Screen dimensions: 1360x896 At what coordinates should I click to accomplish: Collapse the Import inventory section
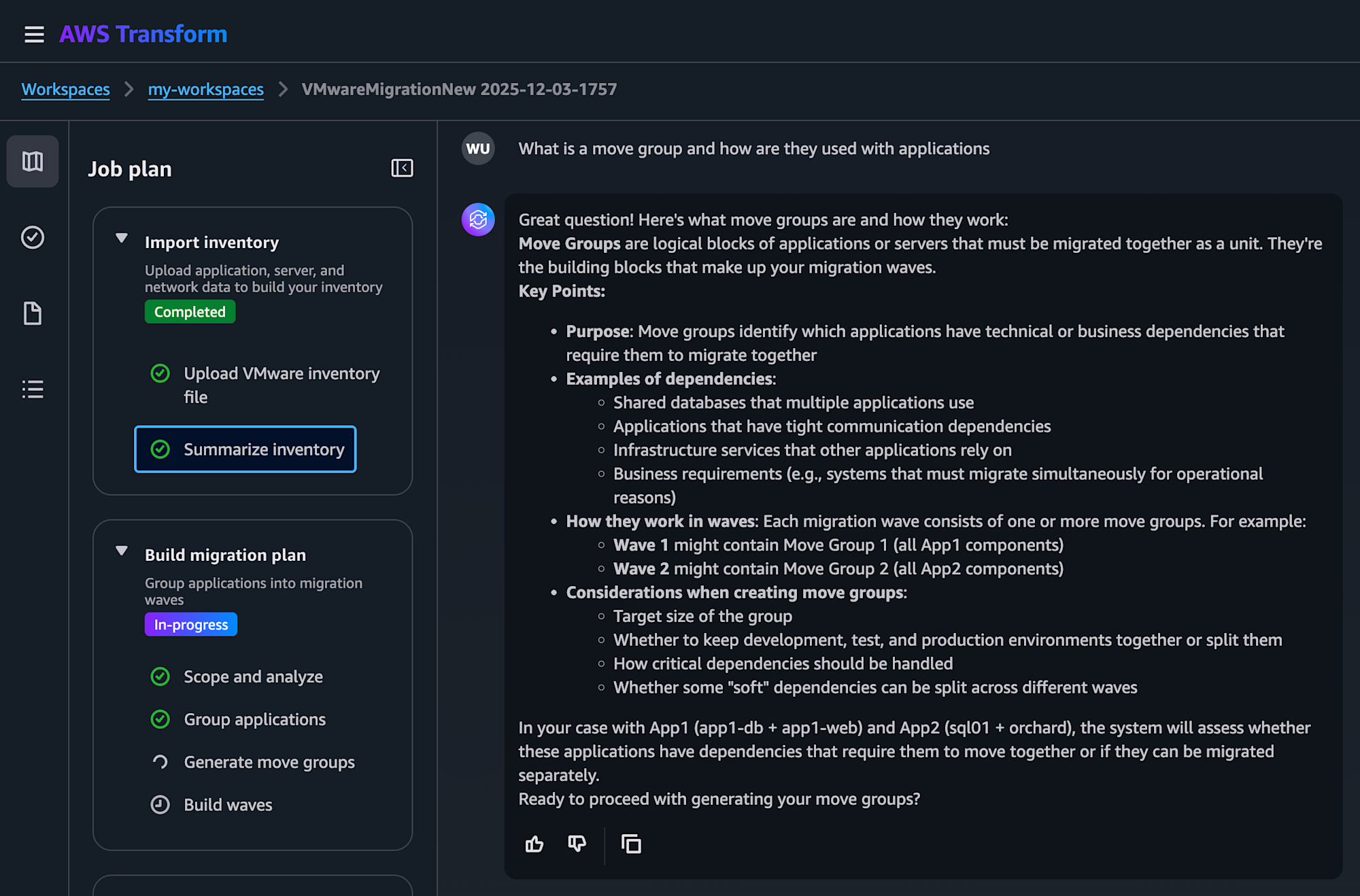(122, 239)
